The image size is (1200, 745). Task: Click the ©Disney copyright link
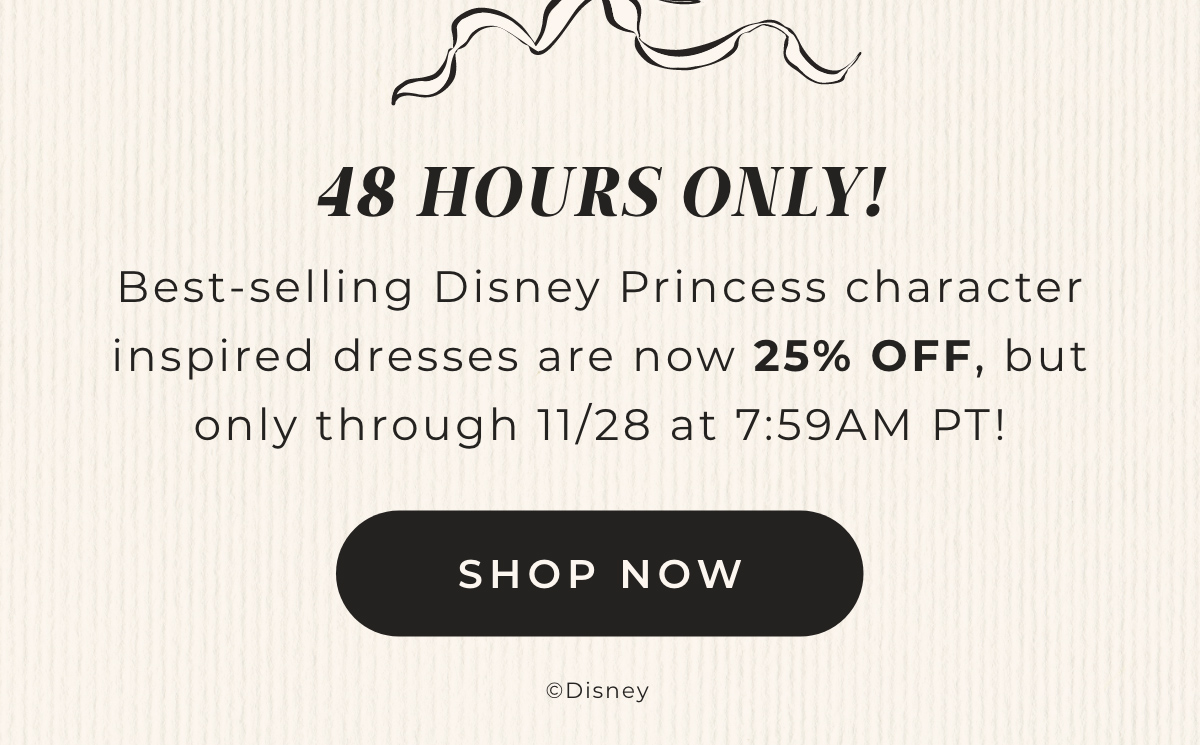(597, 690)
